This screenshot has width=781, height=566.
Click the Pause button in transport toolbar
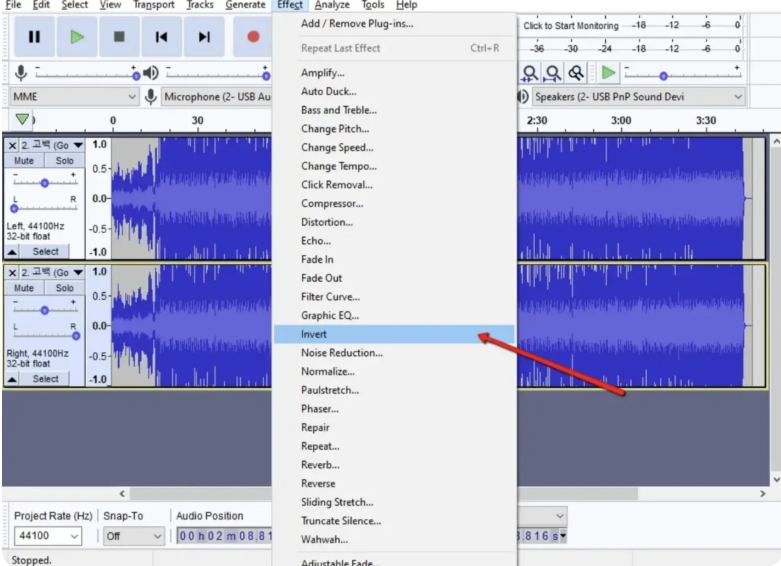click(x=34, y=37)
